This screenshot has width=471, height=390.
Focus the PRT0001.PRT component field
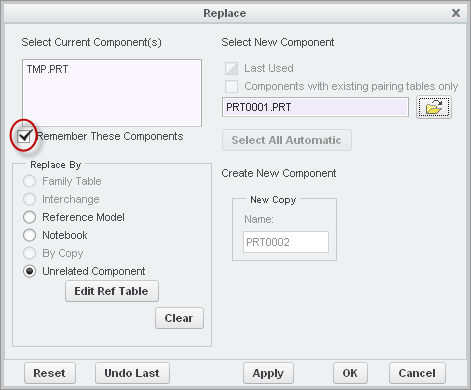pos(315,107)
